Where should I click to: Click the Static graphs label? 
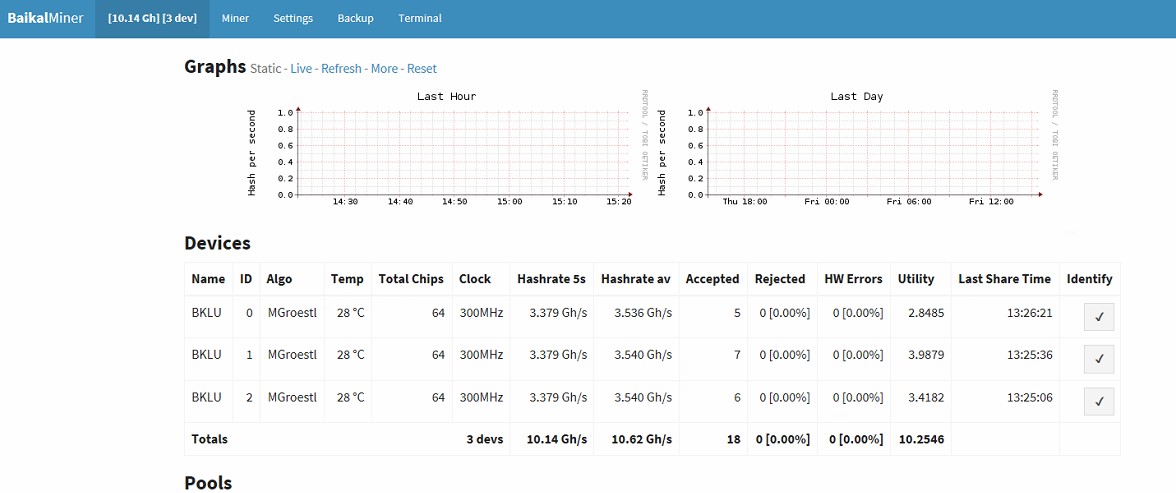coord(266,69)
